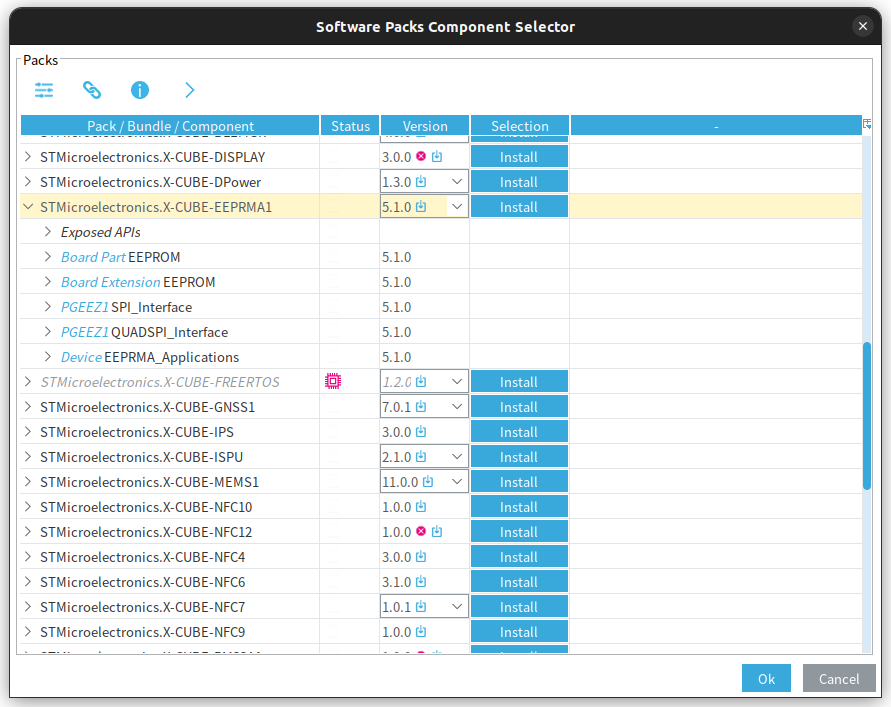Expand the X-CUBE-NFC9 pack
This screenshot has height=707, width=891.
coord(27,632)
